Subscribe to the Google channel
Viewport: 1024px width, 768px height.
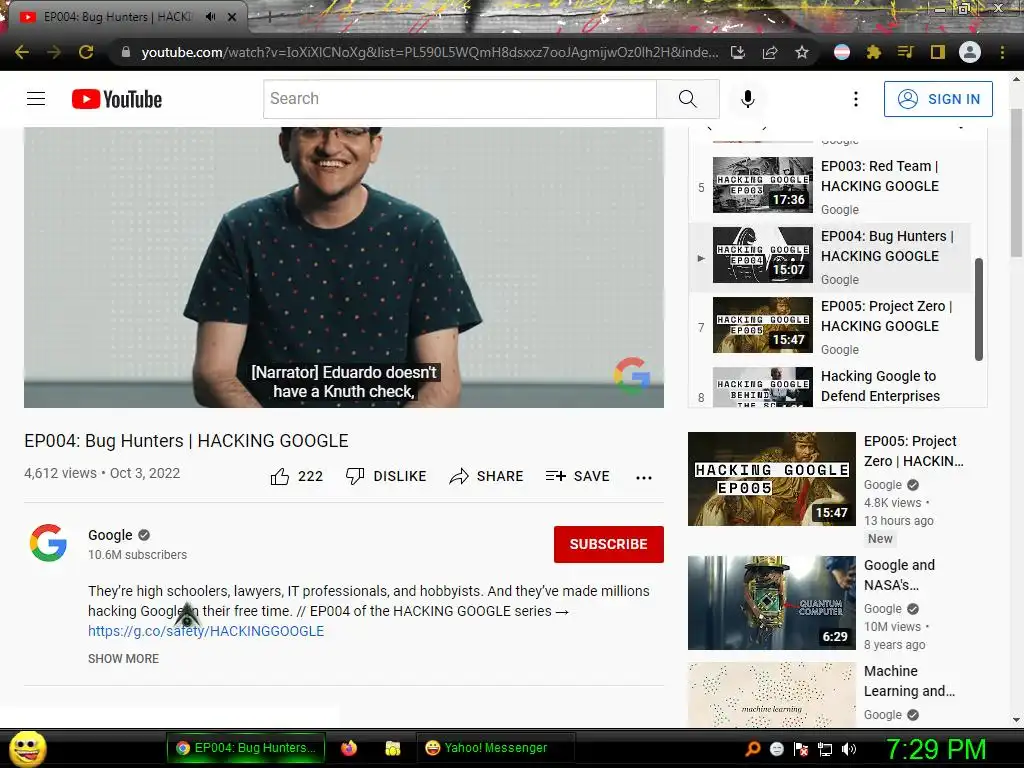click(609, 544)
